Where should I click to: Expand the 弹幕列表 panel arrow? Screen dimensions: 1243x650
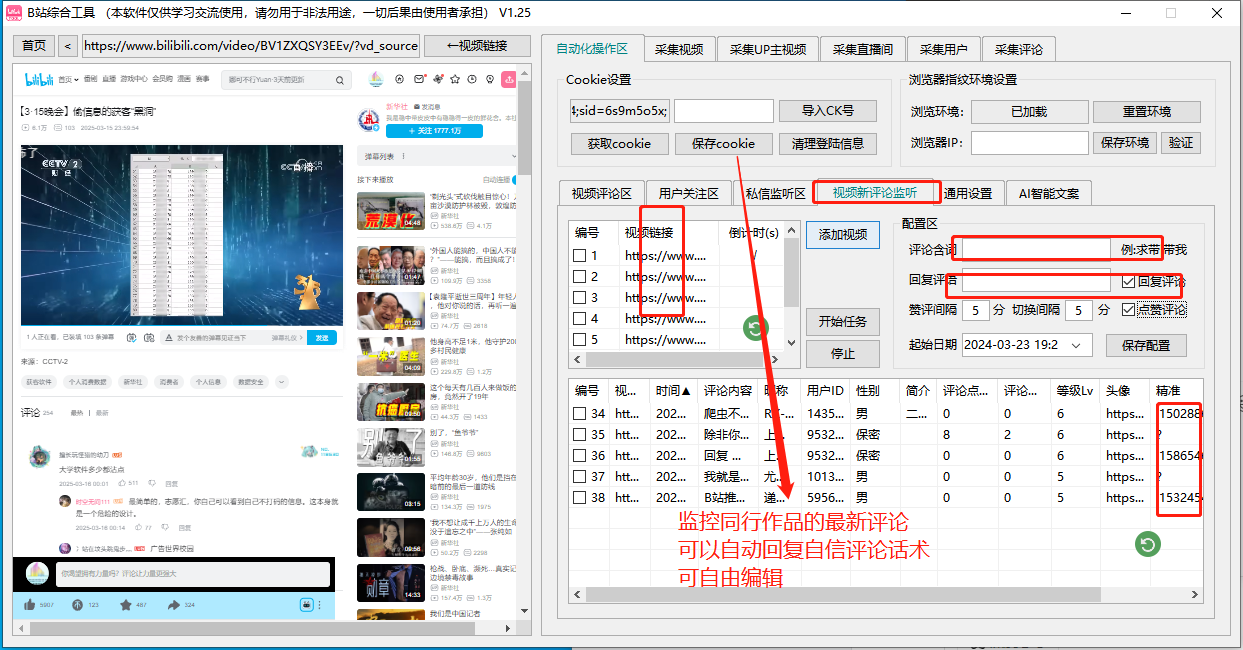click(514, 156)
